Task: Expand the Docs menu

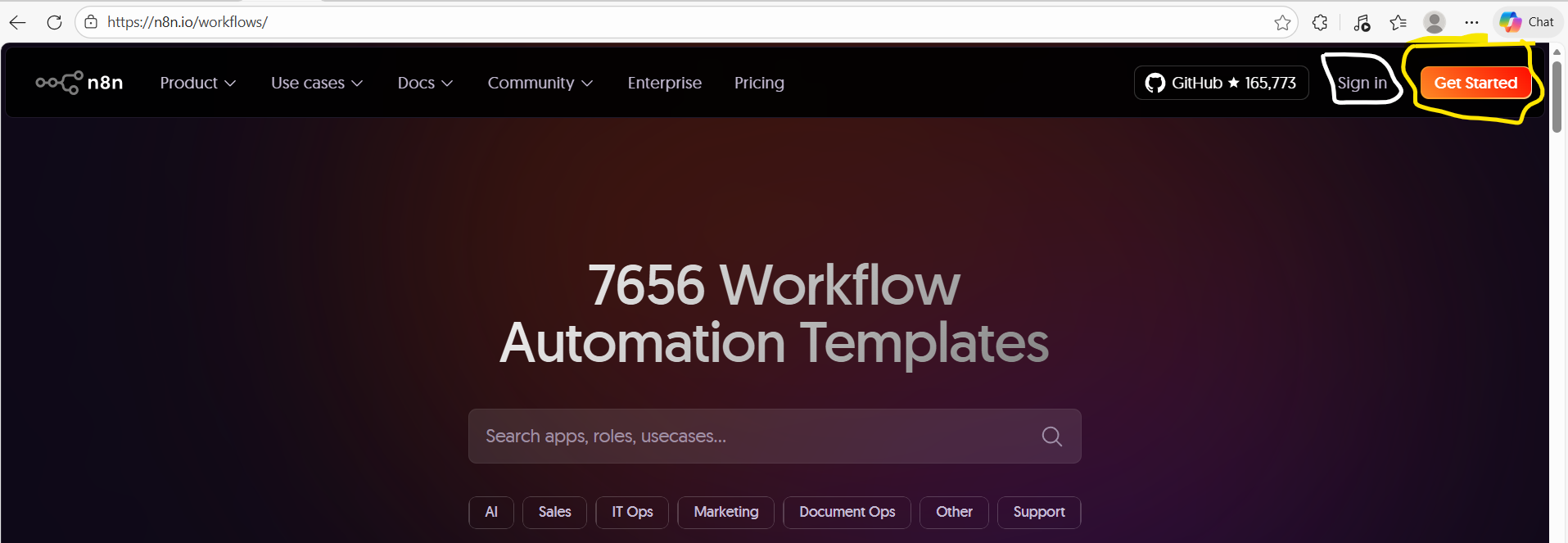Action: point(425,83)
